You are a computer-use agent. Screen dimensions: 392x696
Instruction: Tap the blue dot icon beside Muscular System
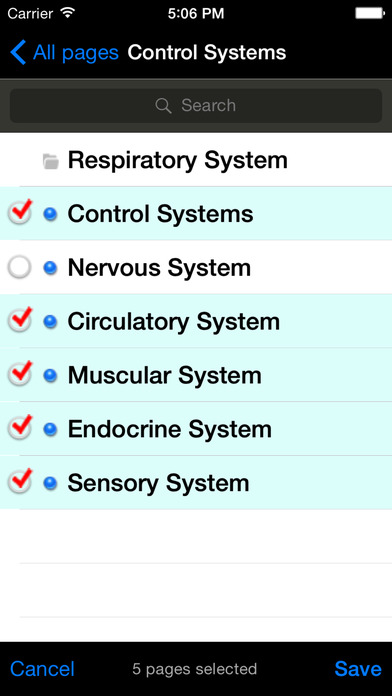pyautogui.click(x=50, y=376)
